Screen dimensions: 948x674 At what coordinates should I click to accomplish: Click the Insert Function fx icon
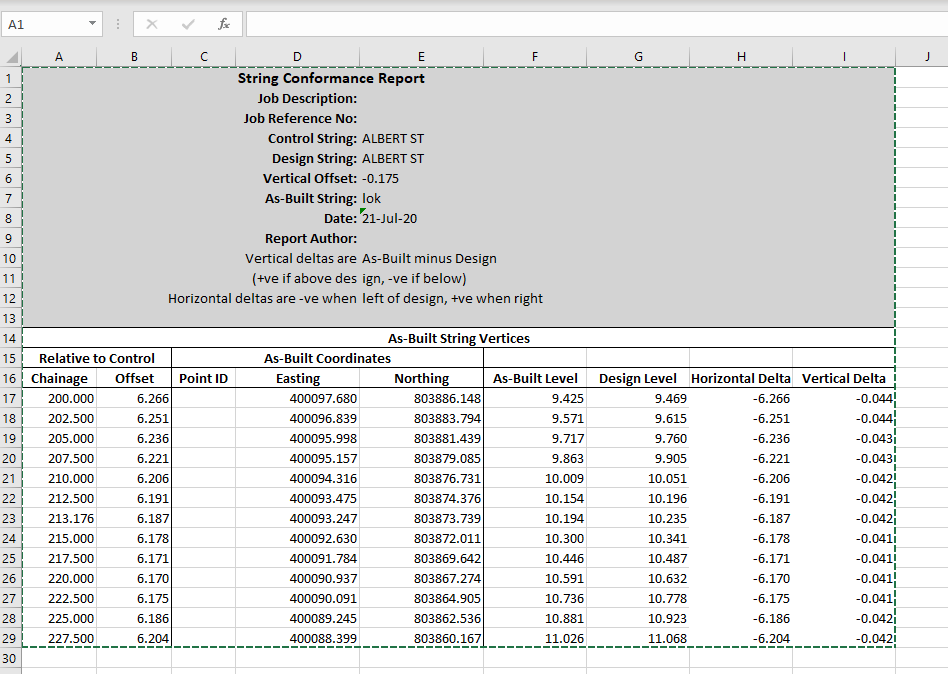pos(224,24)
